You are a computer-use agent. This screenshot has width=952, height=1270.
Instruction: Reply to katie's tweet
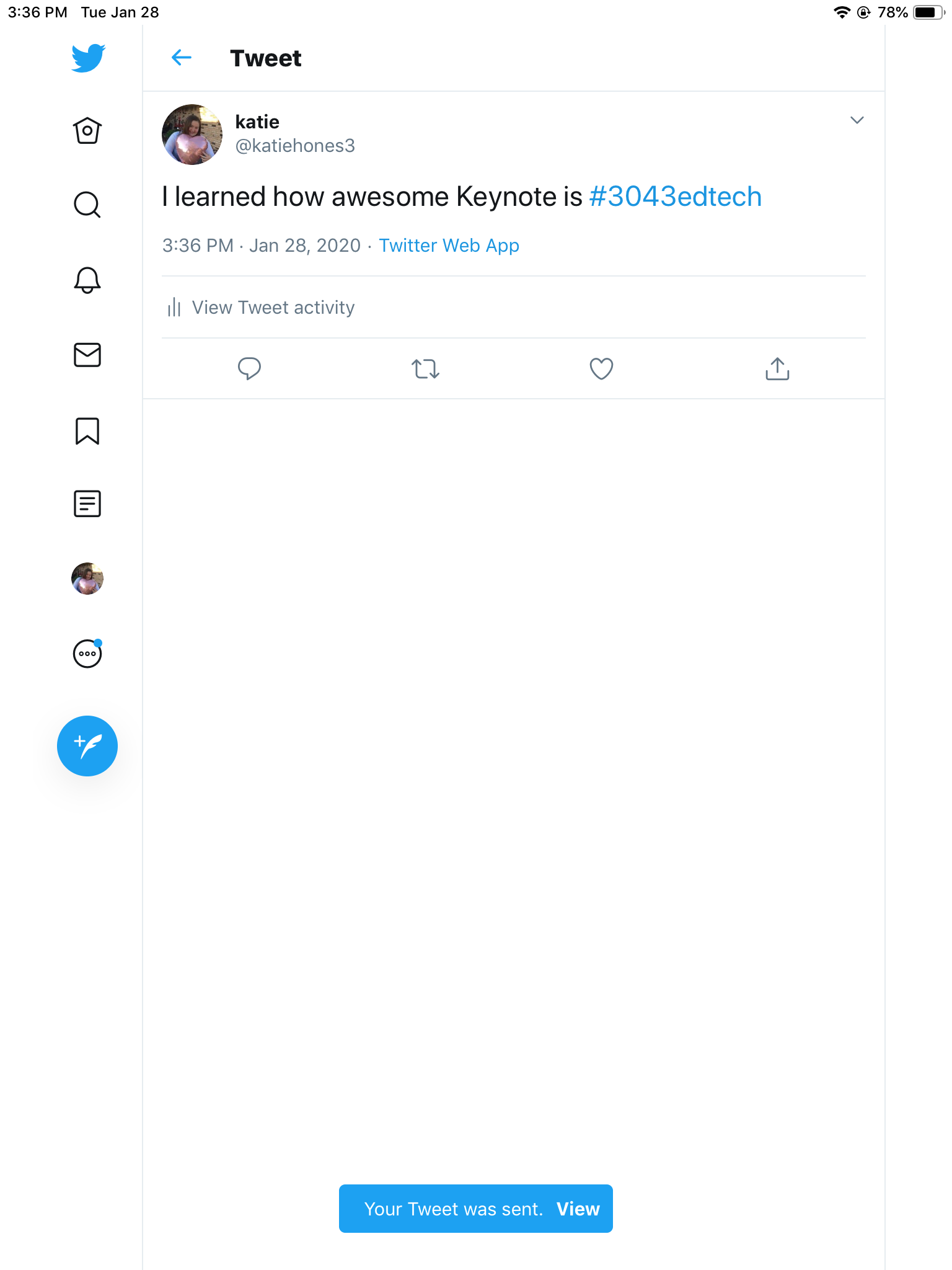coord(249,368)
